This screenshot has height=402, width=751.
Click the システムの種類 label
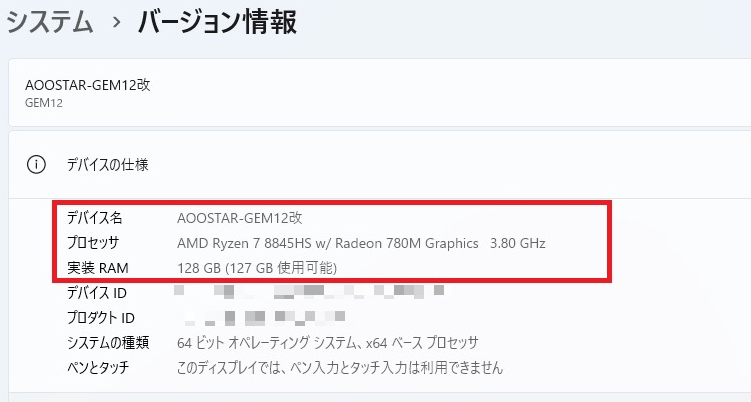point(108,343)
